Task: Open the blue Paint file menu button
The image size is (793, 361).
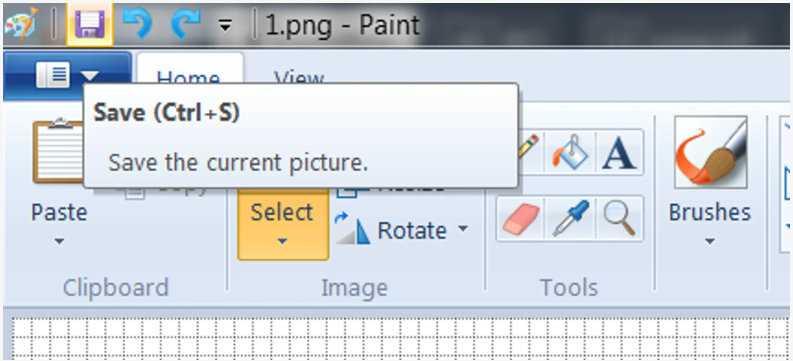Action: point(68,76)
